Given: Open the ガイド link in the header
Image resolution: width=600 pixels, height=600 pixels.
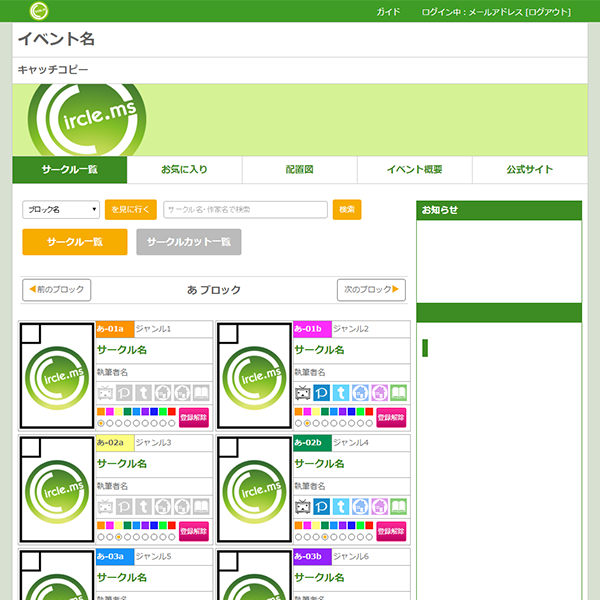Looking at the screenshot, I should 388,12.
